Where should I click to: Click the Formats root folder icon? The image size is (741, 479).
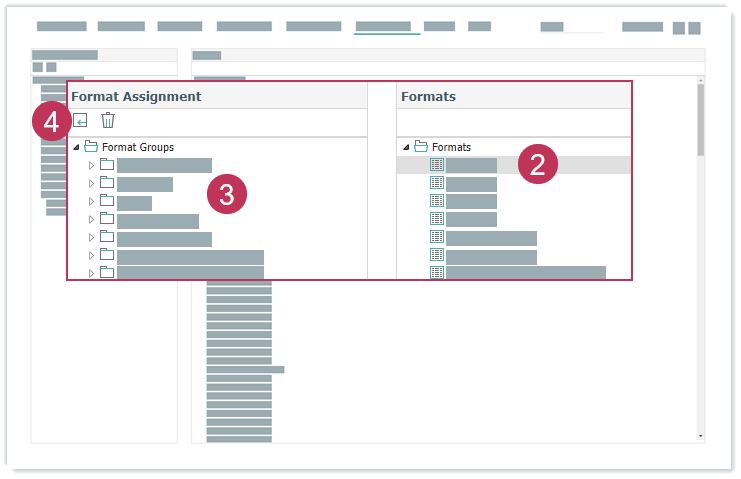coord(420,147)
